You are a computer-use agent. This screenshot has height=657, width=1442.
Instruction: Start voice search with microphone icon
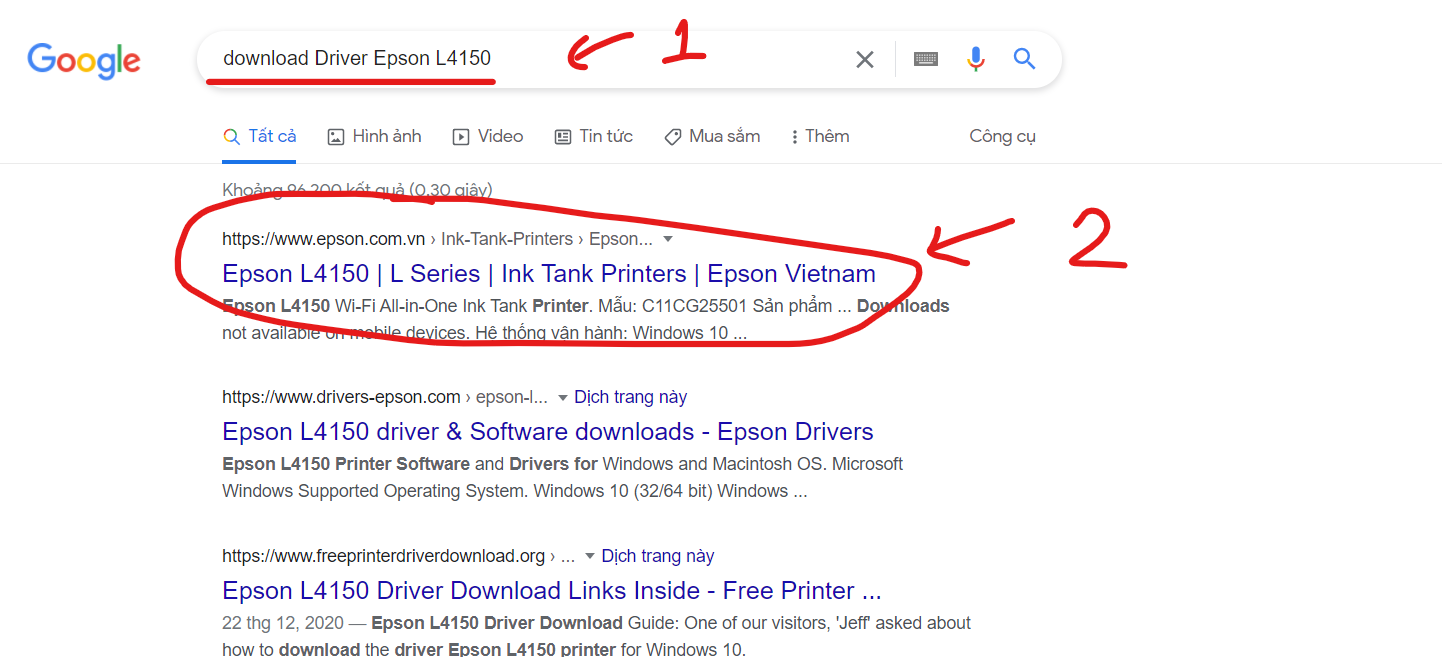(x=976, y=60)
